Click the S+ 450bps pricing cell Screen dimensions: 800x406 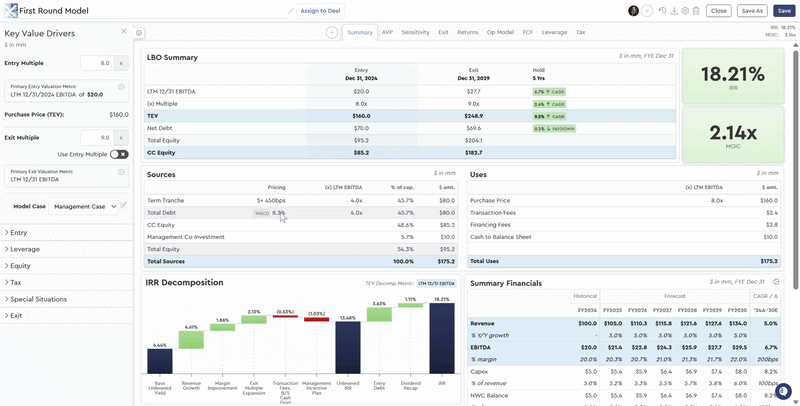pos(271,200)
